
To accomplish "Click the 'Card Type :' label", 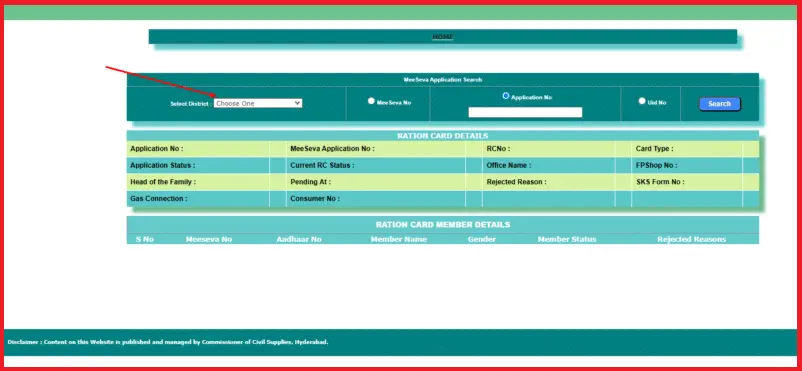I will point(654,149).
